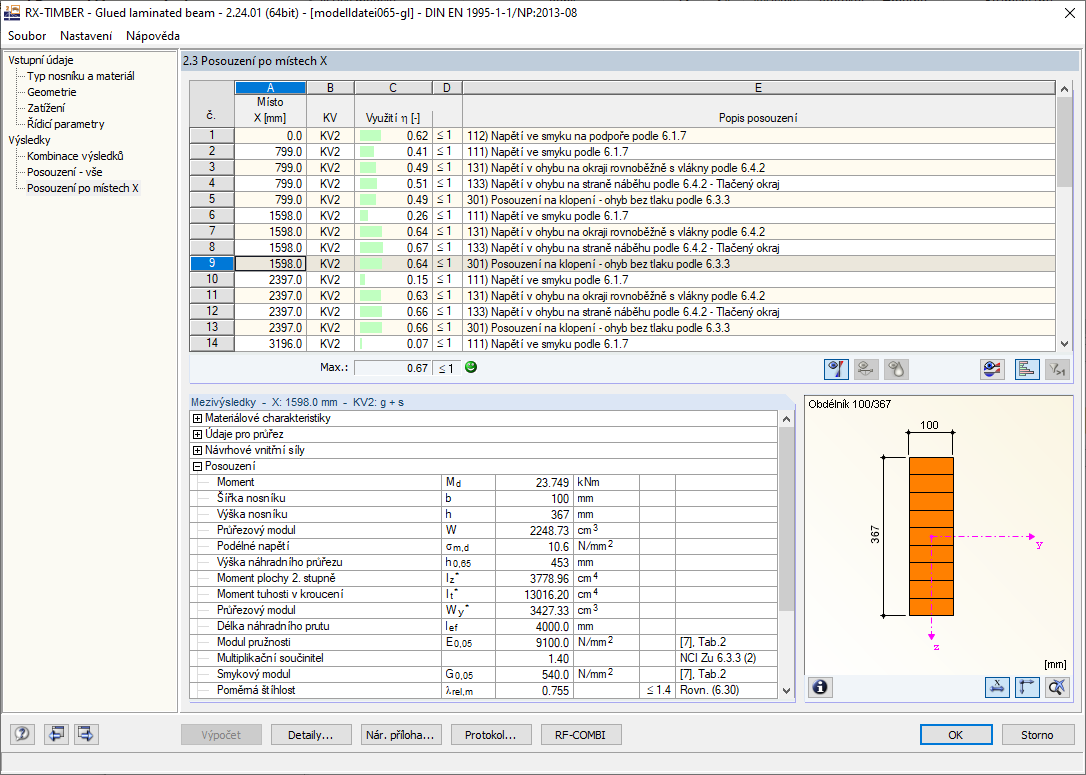Select row header number 14
This screenshot has height=775, width=1086.
pos(212,344)
